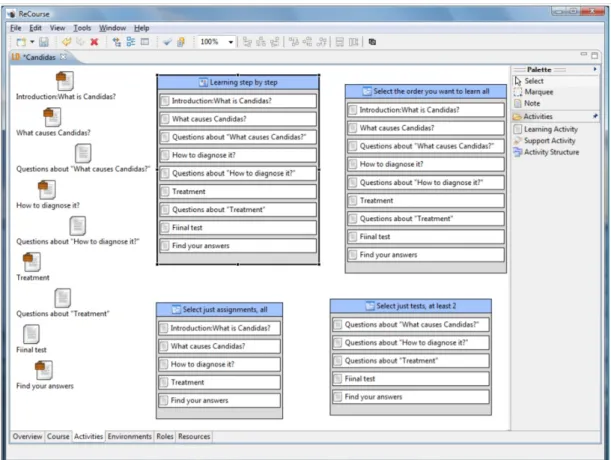
Task: Click the greyed Redo arrow icon
Action: 80,42
